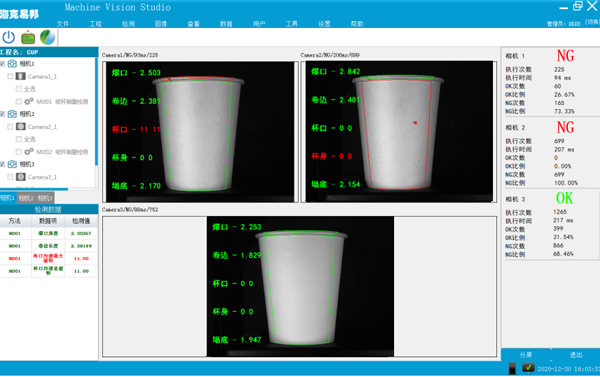Viewport: 600px width, 377px height.
Task: Click the 分屏 button
Action: 526,355
